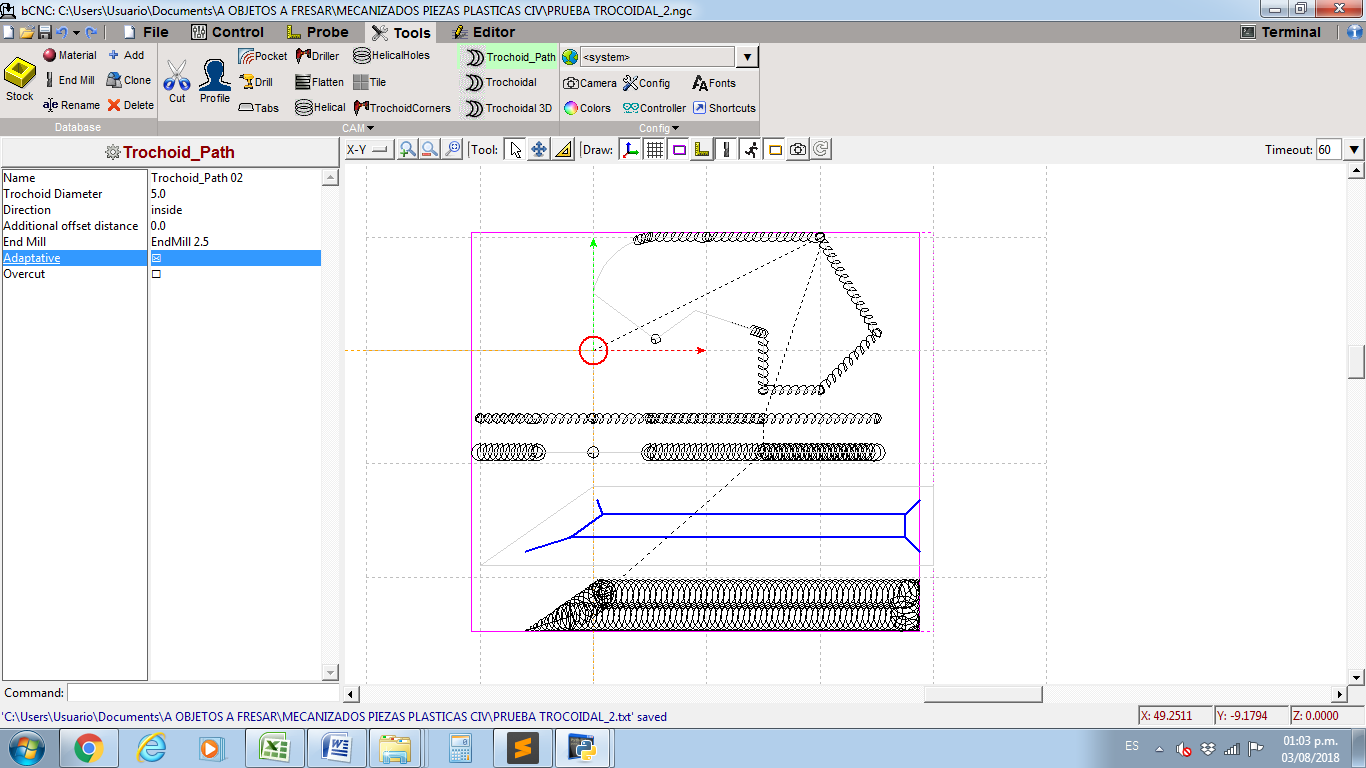This screenshot has width=1366, height=768.
Task: Toggle axes drawing in Draw toolbar
Action: [x=630, y=150]
